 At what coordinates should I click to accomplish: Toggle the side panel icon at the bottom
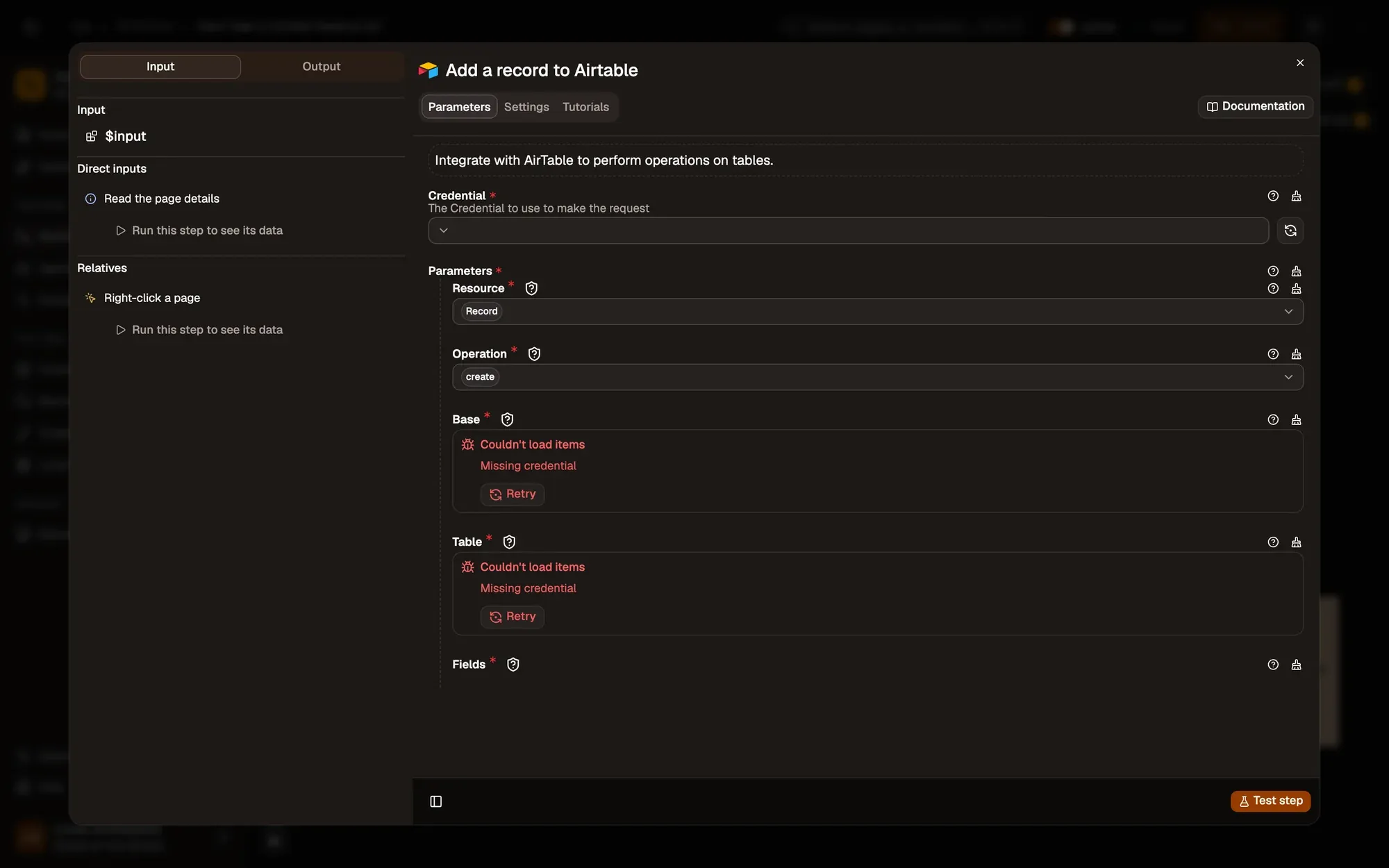pyautogui.click(x=436, y=801)
